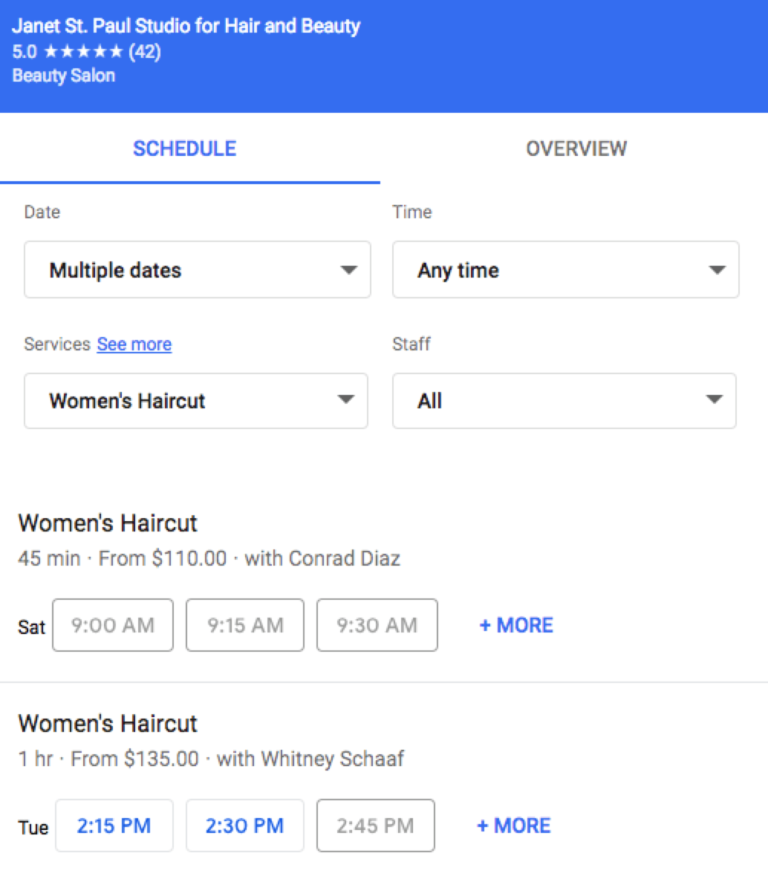This screenshot has width=768, height=876.
Task: Click the five-star rating in header
Action: [x=83, y=52]
